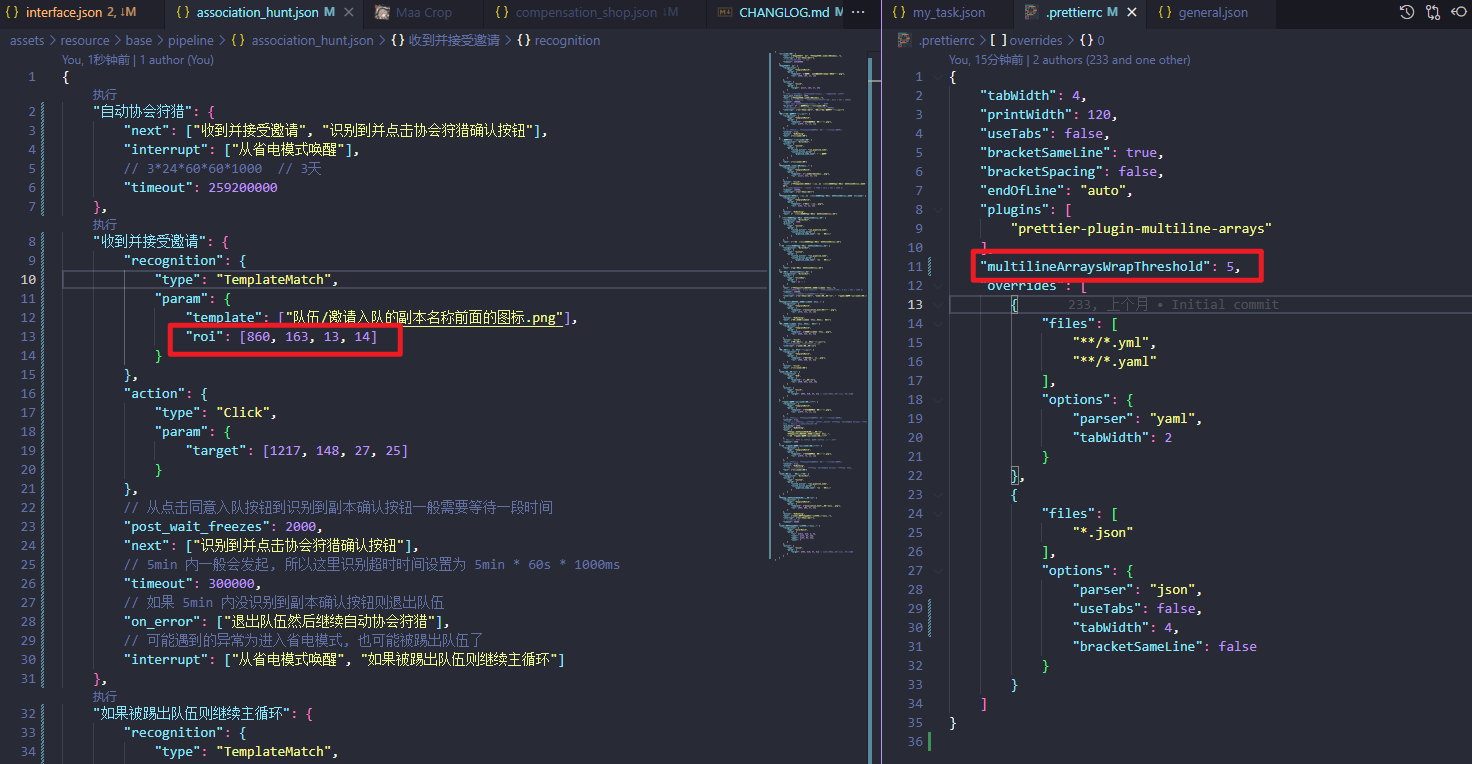Switch to the general.json tab

[x=1211, y=13]
